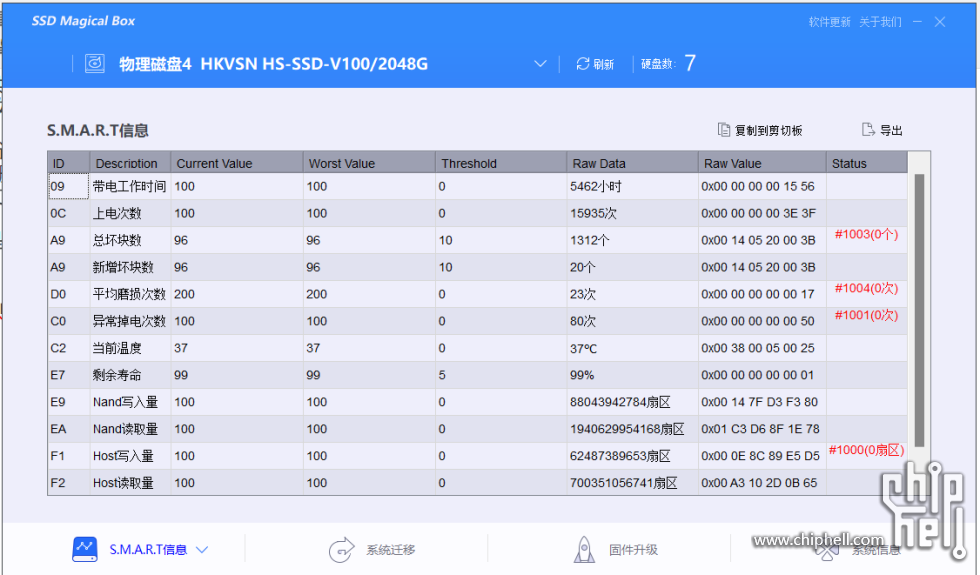Click the Raw Data column header
The width and height of the screenshot is (980, 575).
tap(632, 163)
